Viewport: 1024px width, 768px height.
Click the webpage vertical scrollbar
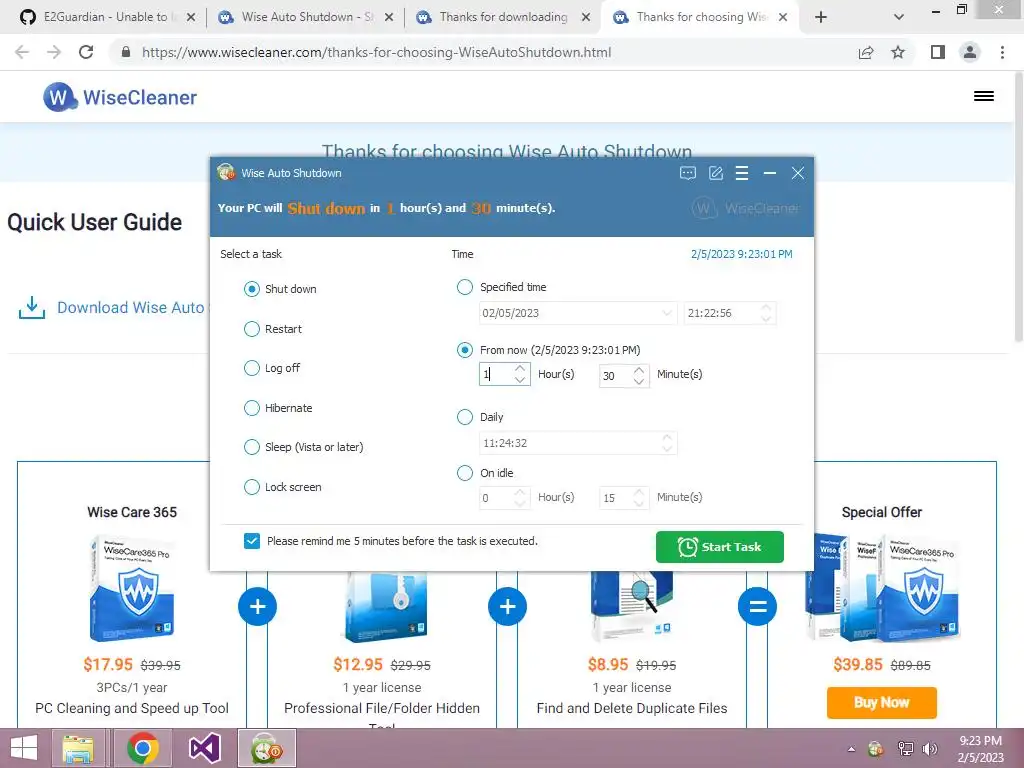[1018, 207]
